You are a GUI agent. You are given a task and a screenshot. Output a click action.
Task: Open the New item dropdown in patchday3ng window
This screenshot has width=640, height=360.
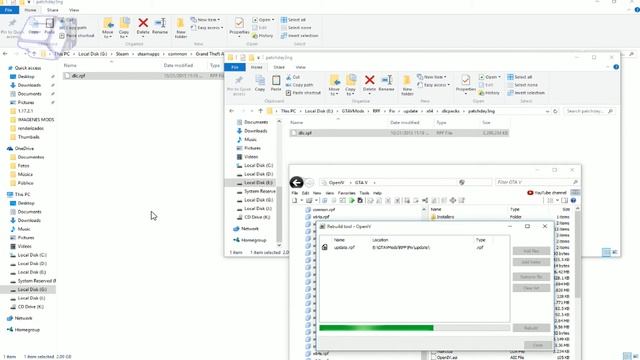pos(432,77)
